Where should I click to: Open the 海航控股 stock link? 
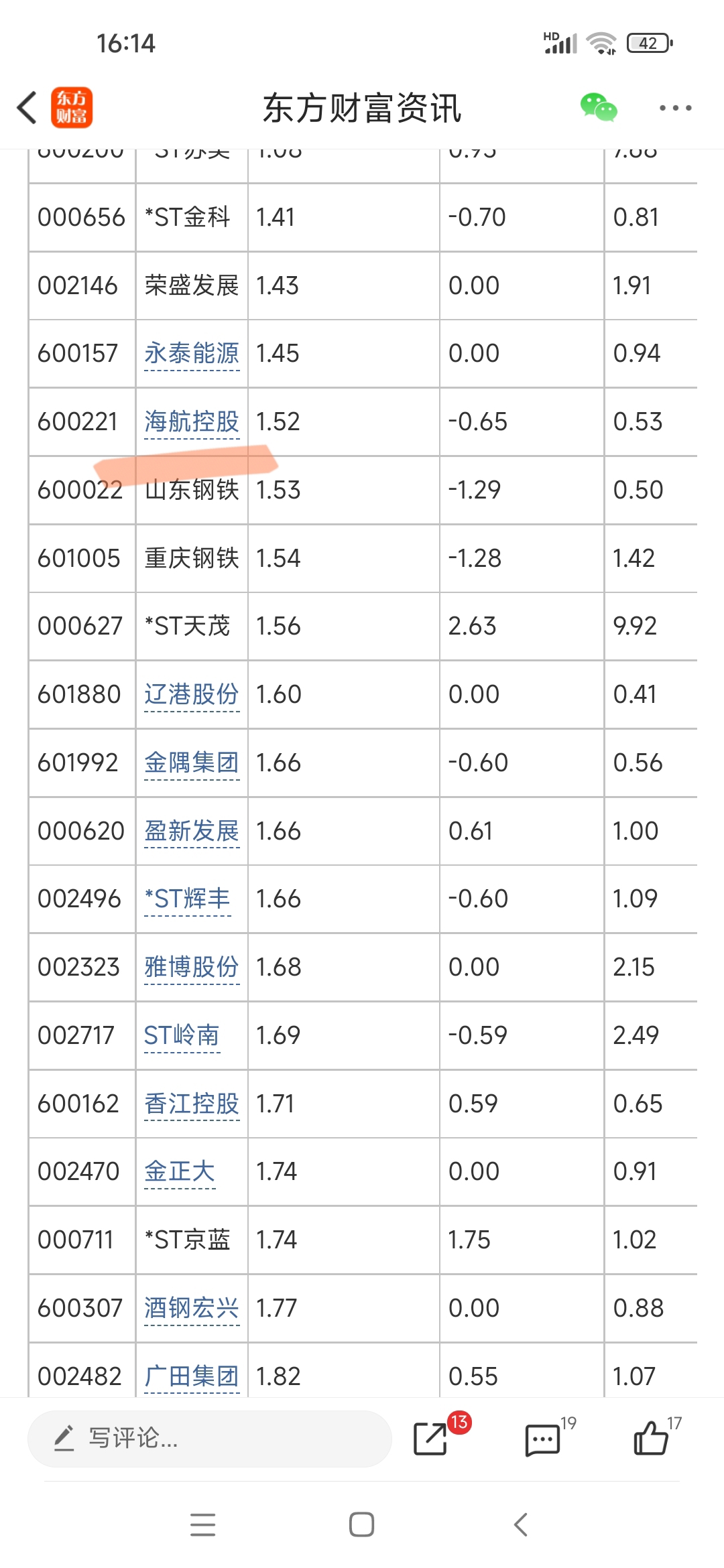click(192, 421)
